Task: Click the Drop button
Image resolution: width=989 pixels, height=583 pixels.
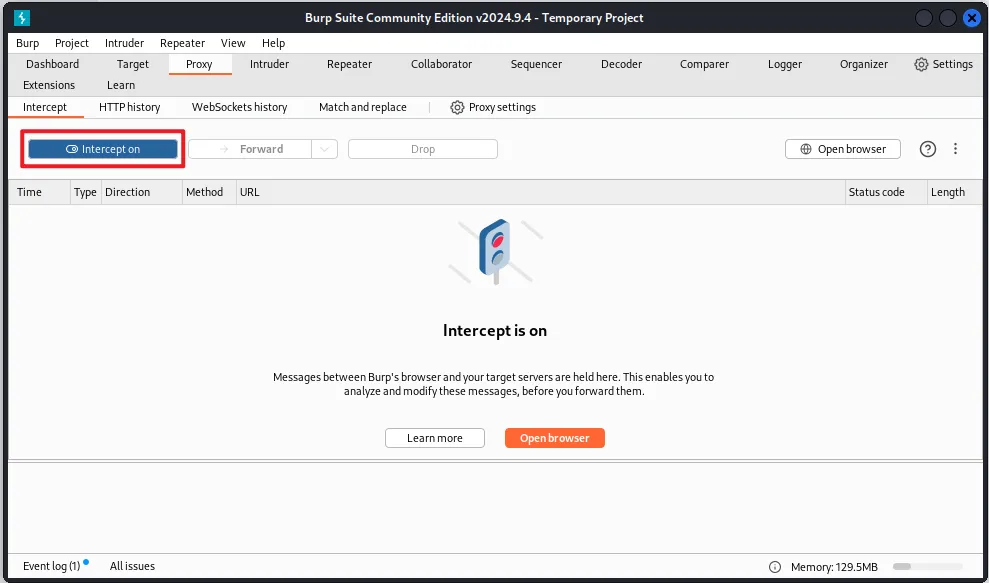Action: coord(423,149)
